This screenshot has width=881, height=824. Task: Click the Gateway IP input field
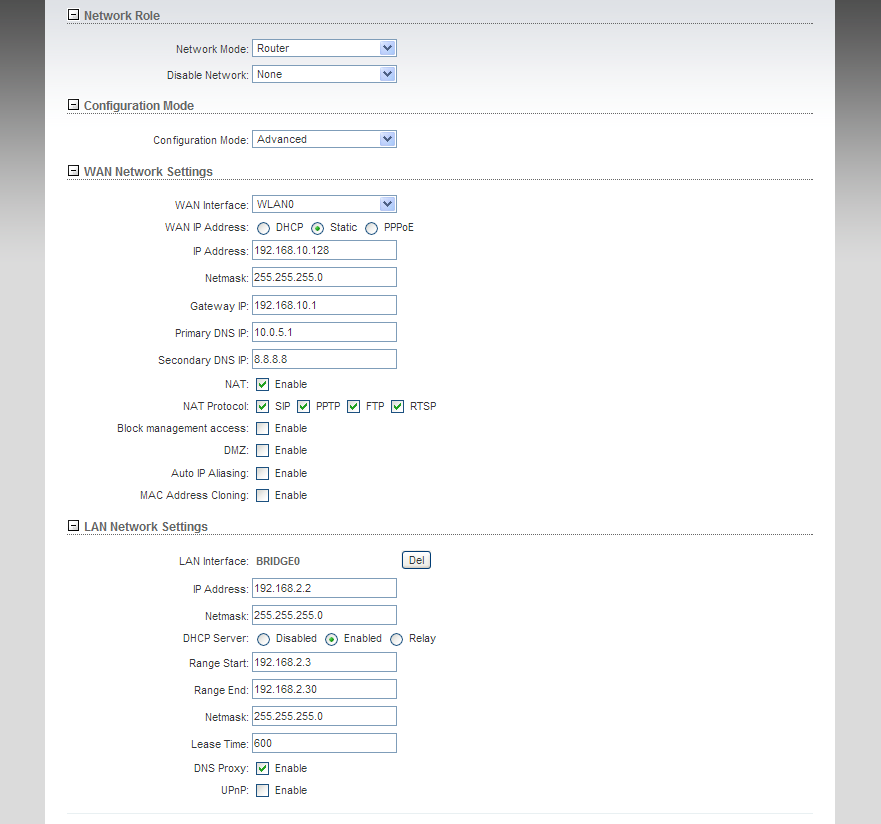tap(324, 305)
